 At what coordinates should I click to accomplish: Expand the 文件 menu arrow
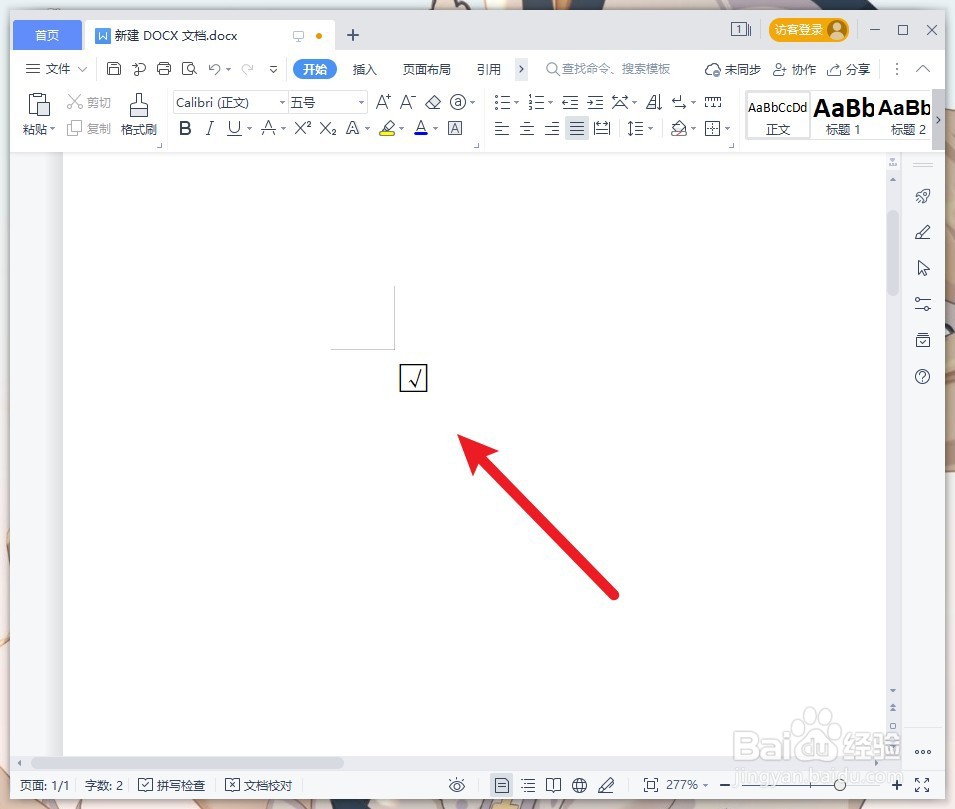[x=82, y=69]
